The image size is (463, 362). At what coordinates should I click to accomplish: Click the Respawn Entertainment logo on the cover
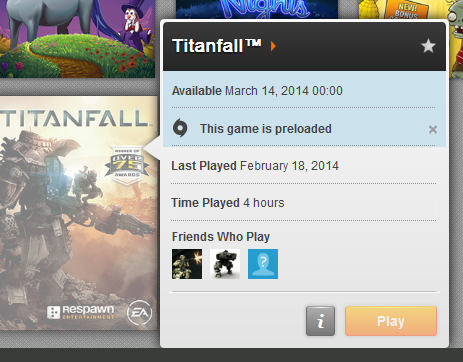[80, 312]
